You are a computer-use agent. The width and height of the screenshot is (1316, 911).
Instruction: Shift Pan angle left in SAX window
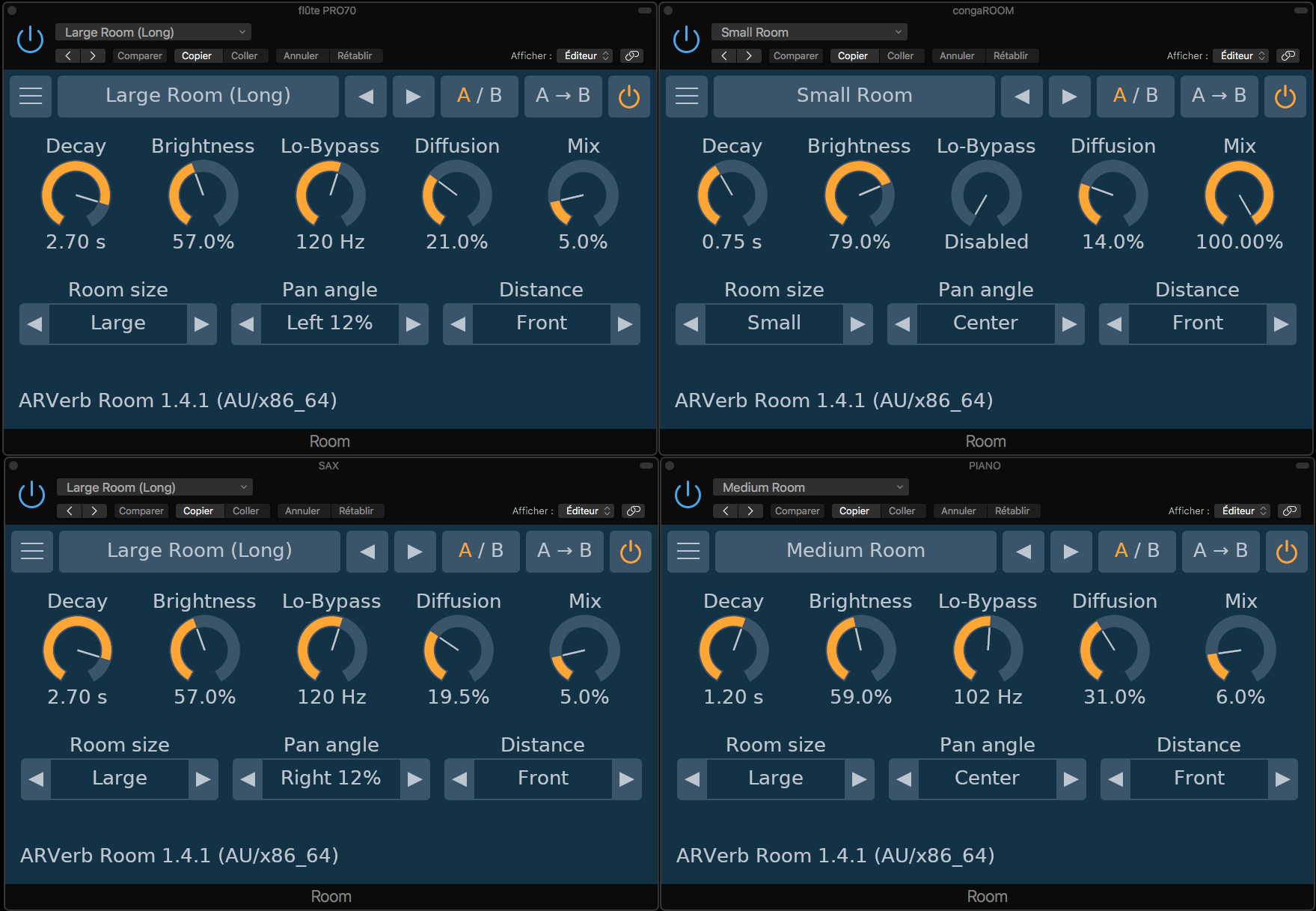pyautogui.click(x=248, y=779)
